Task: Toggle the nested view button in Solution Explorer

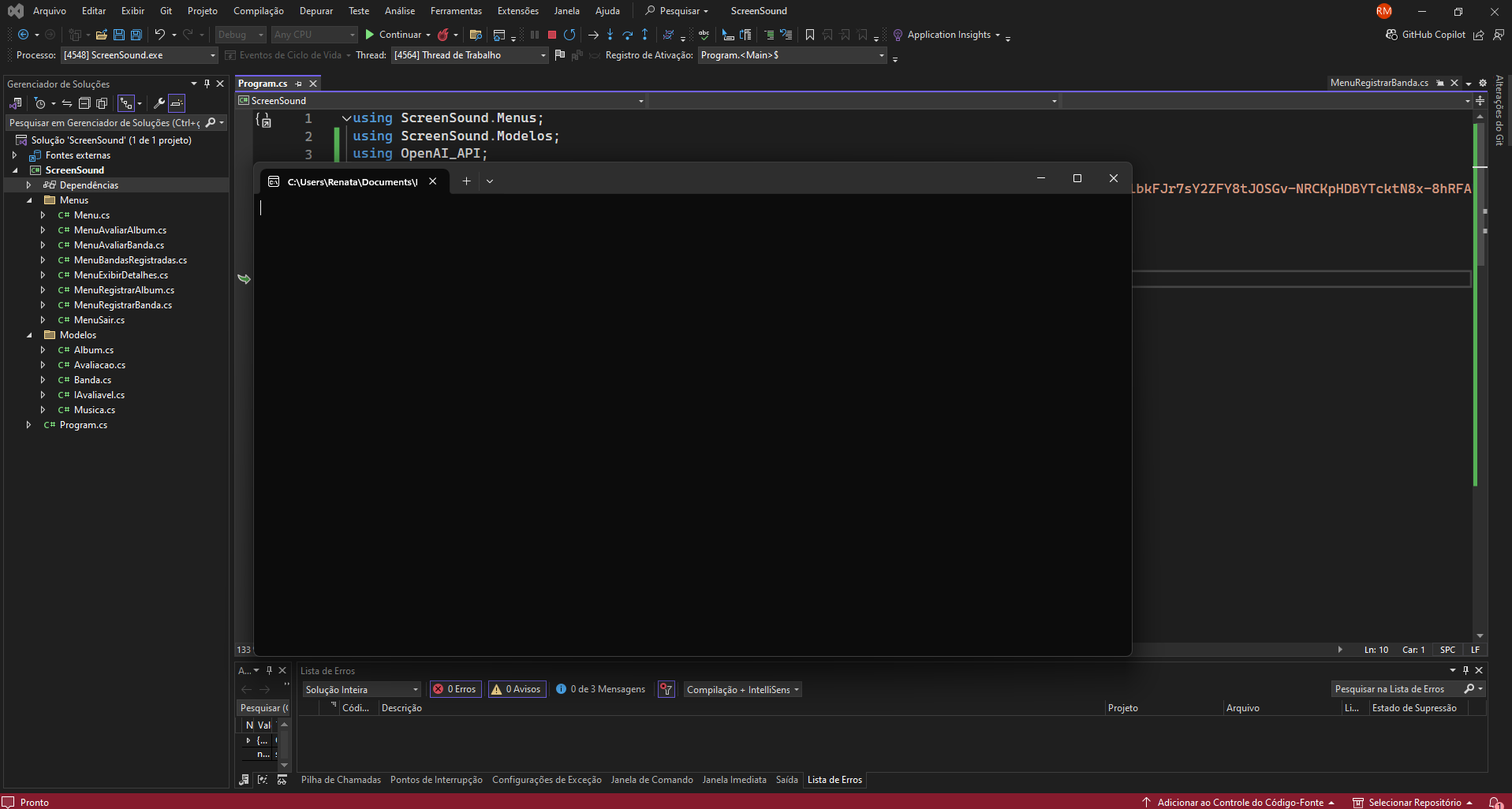Action: pyautogui.click(x=126, y=103)
